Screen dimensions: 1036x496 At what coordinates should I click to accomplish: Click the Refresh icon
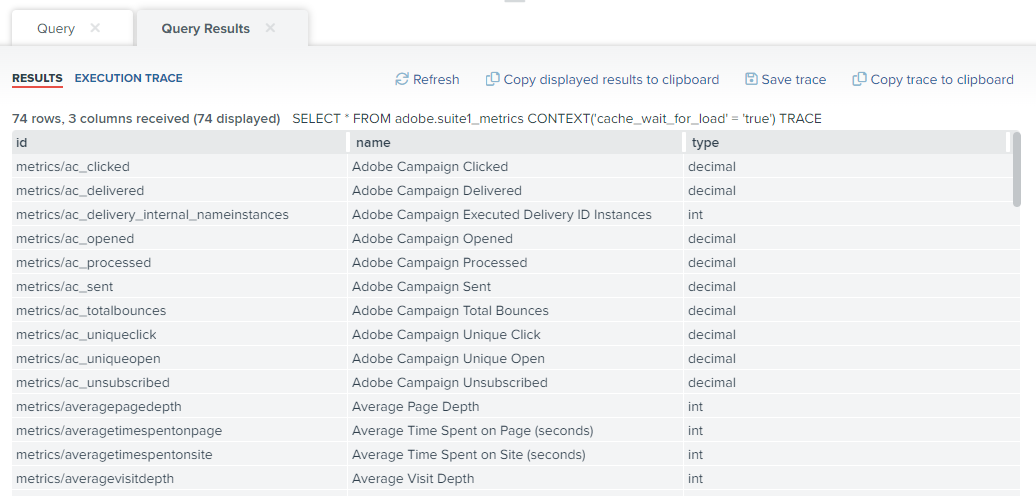point(402,79)
